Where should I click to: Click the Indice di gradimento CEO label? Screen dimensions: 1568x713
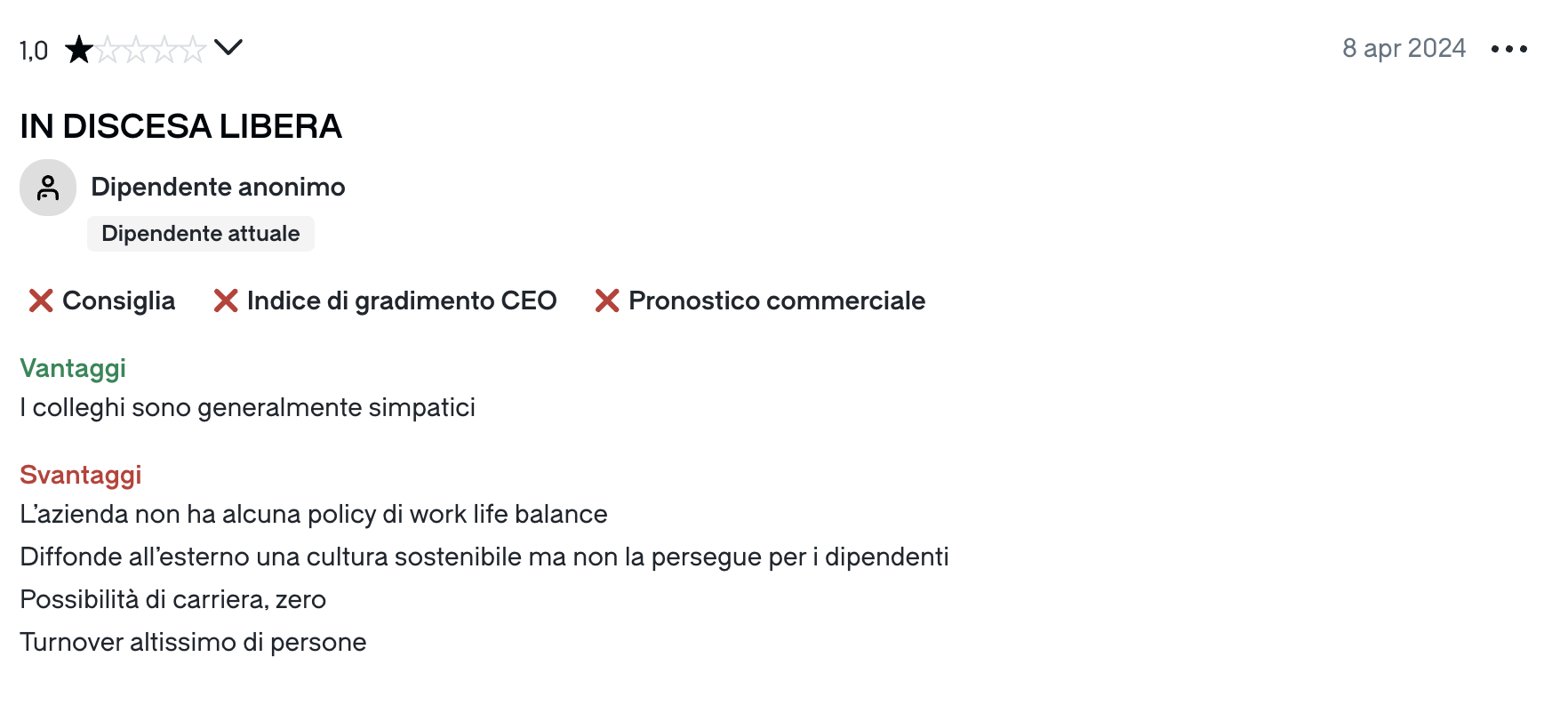(x=402, y=301)
